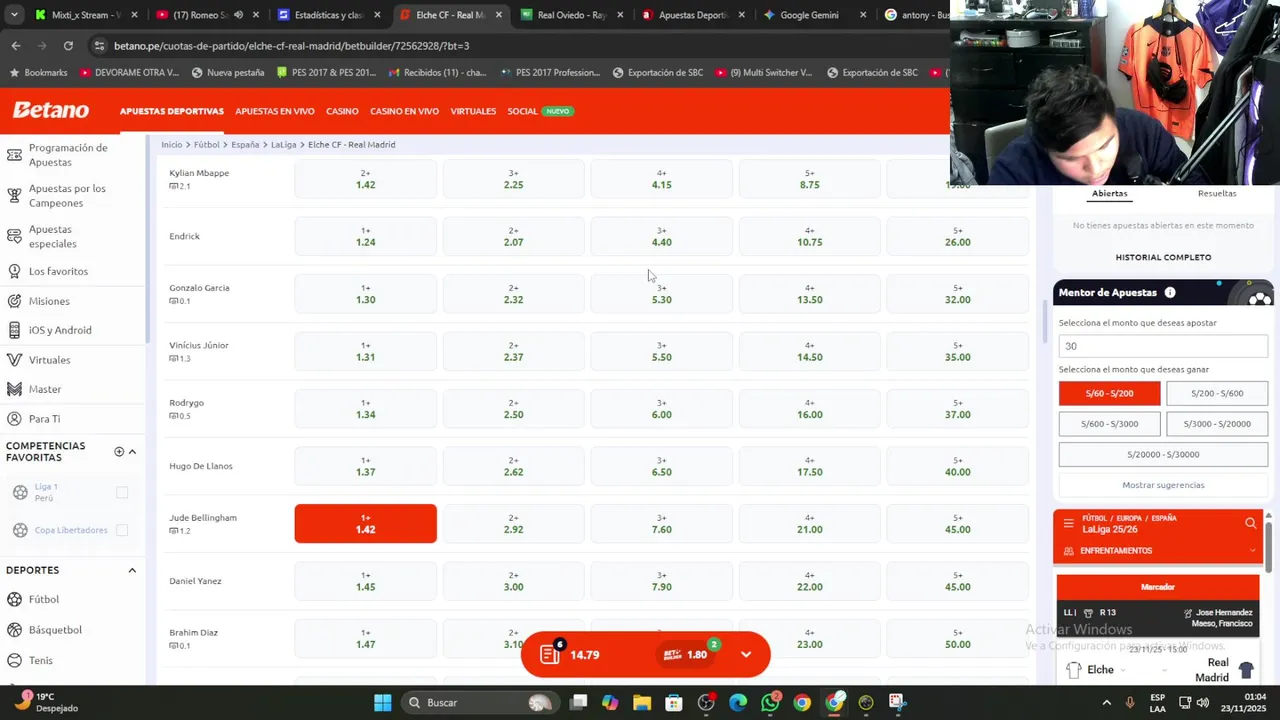
Task: Click the Windows taskbar Buscar search box
Action: tap(480, 703)
